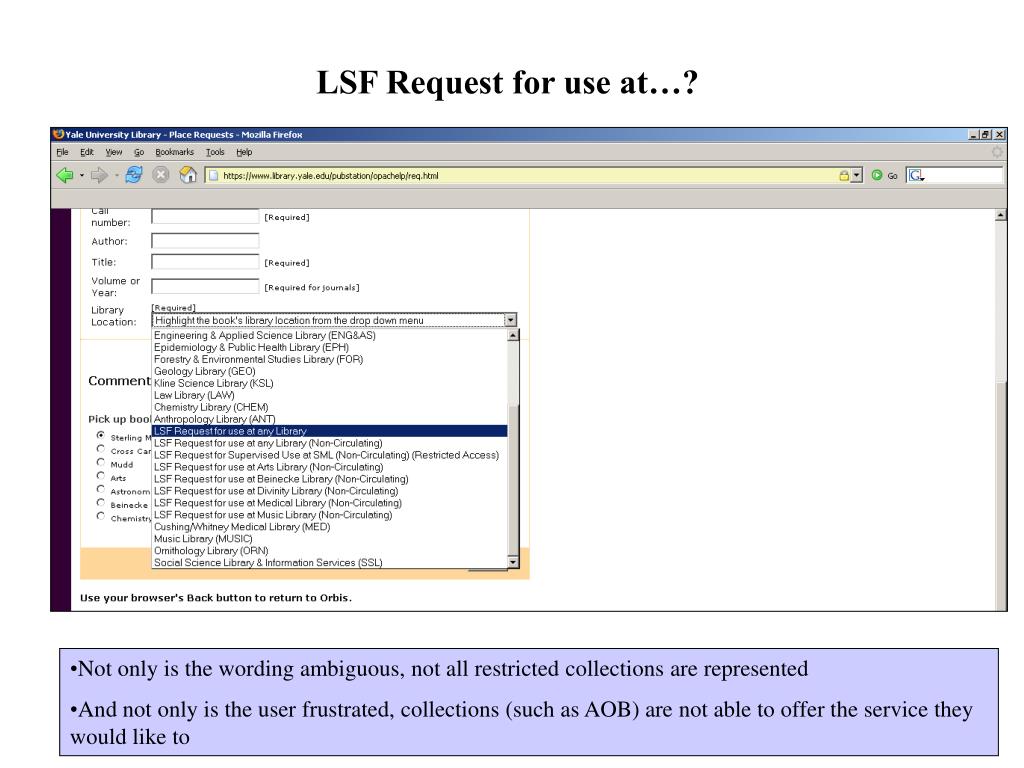The height and width of the screenshot is (768, 1024).
Task: Choose LSF Request for Supervised Use at SML
Action: click(x=330, y=455)
